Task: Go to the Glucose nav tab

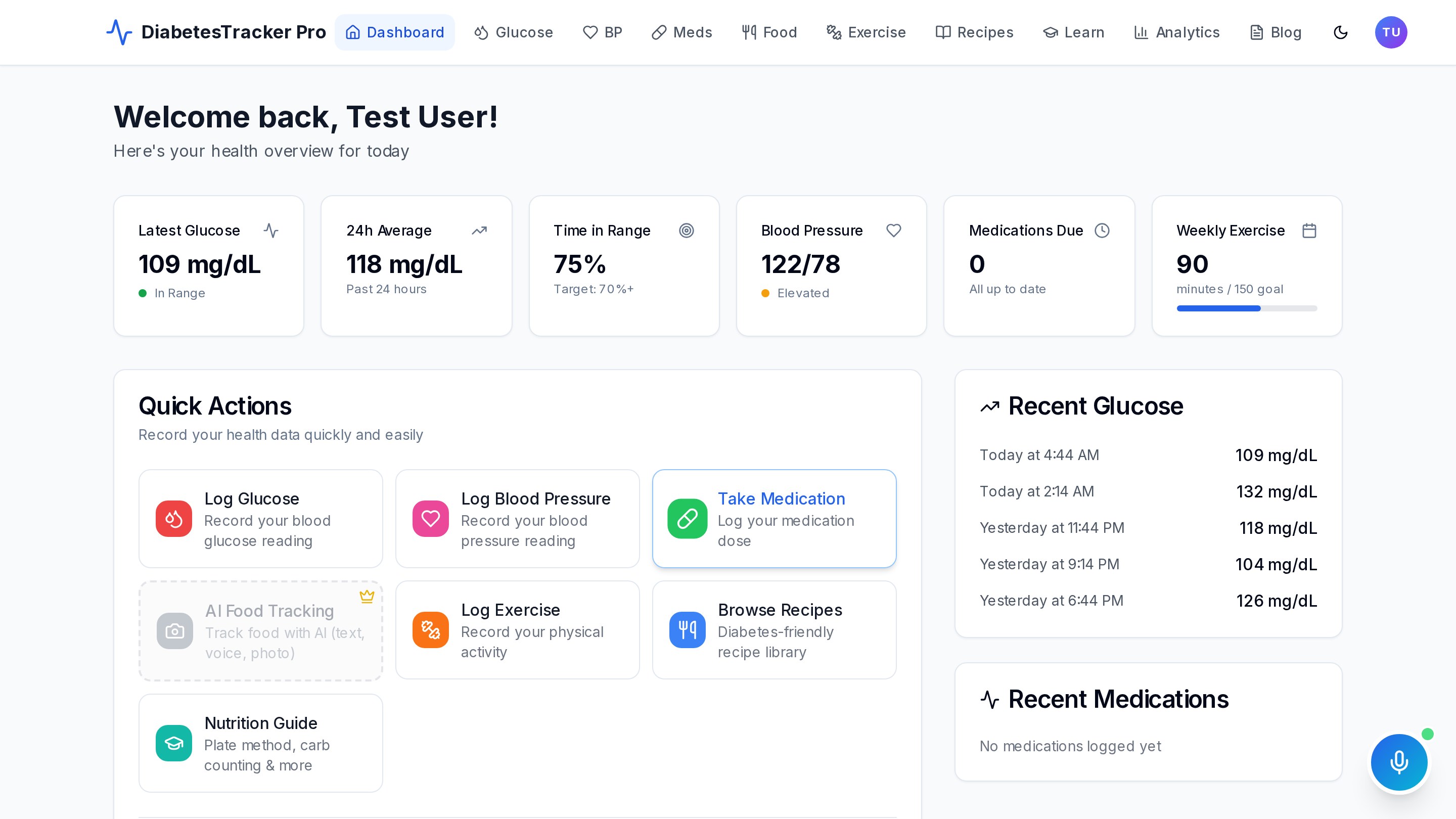Action: (x=513, y=32)
